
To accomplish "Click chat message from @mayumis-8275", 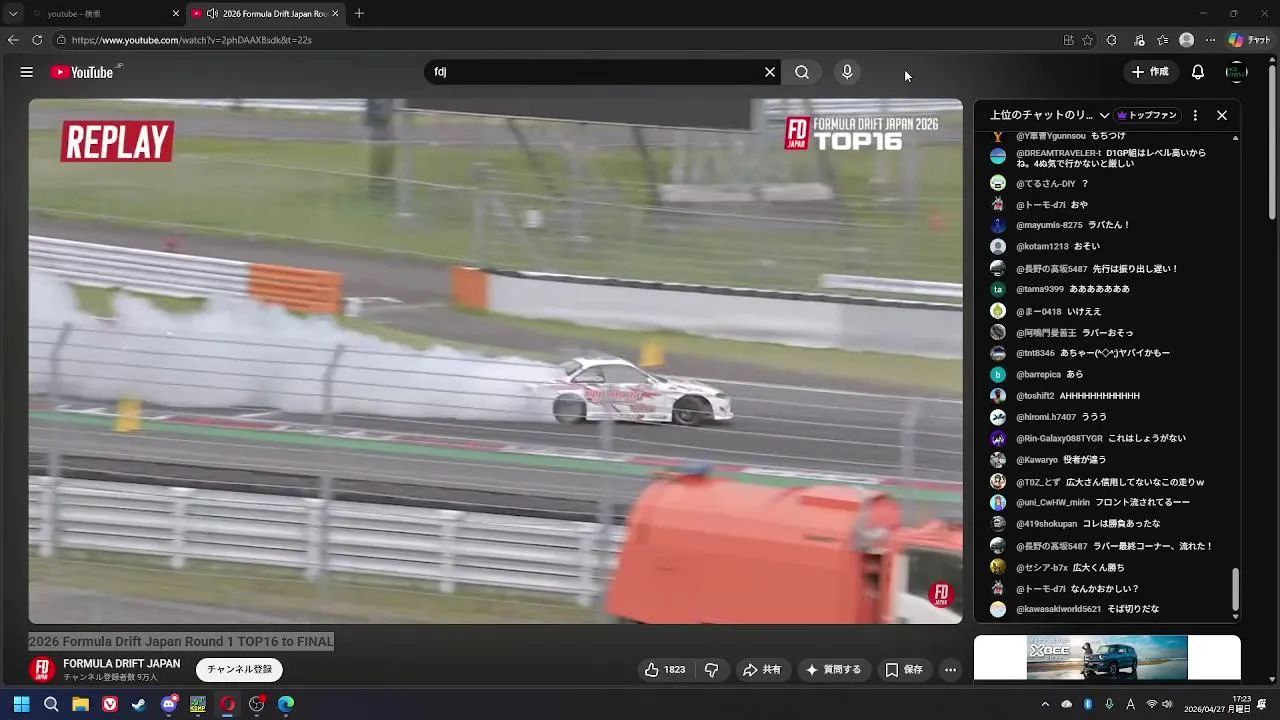I will click(1110, 225).
